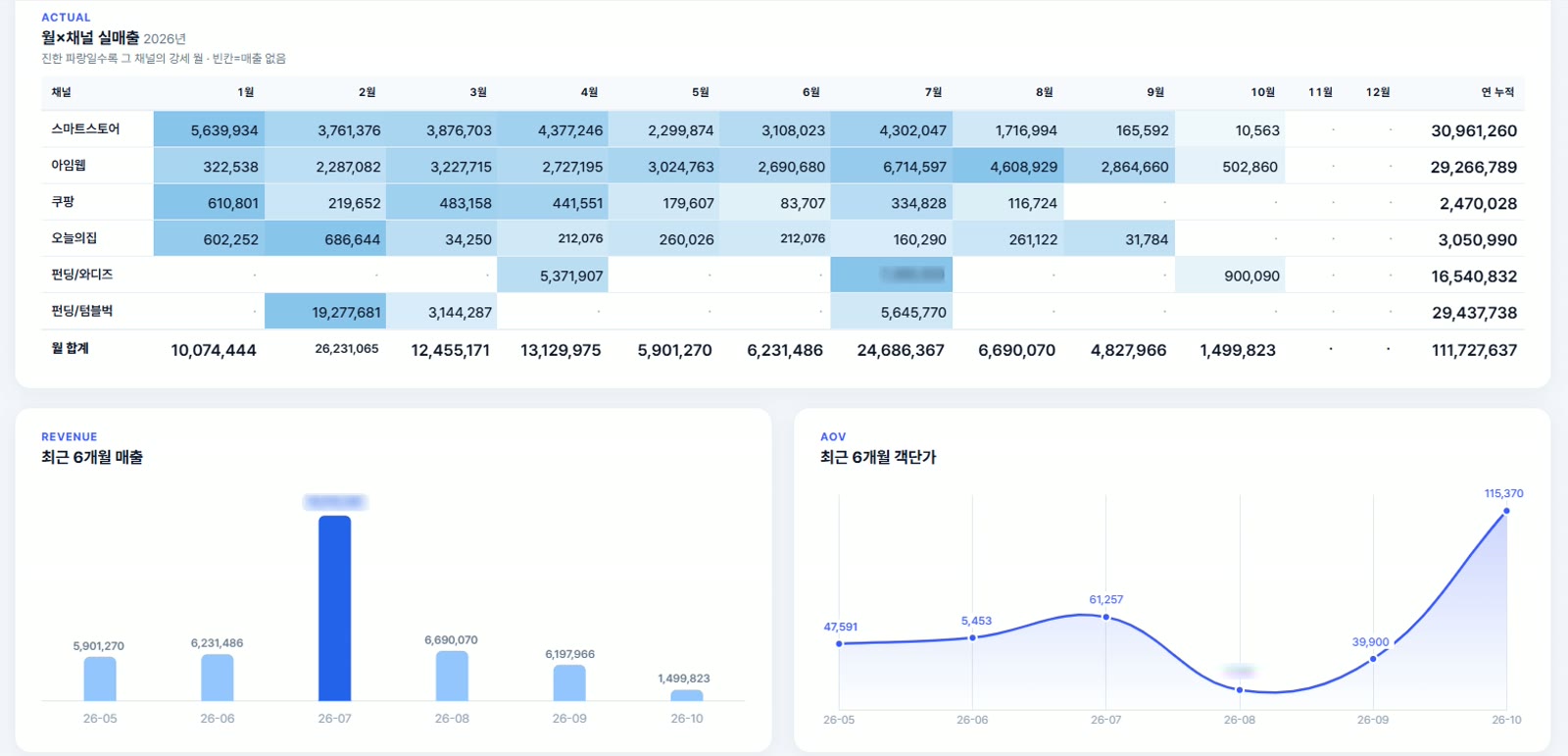Viewport: 1568px width, 756px height.
Task: Click the 61,257 AOV data point
Action: [1106, 617]
